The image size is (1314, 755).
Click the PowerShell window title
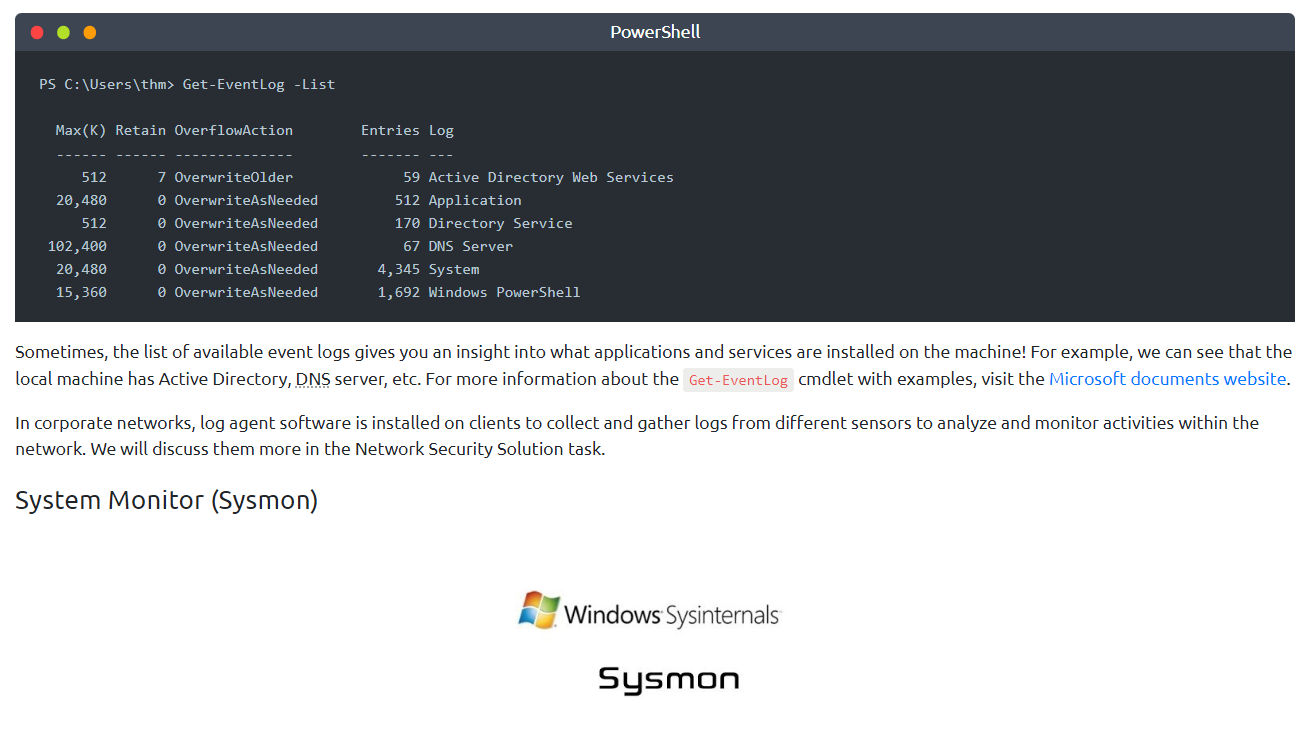click(x=655, y=32)
